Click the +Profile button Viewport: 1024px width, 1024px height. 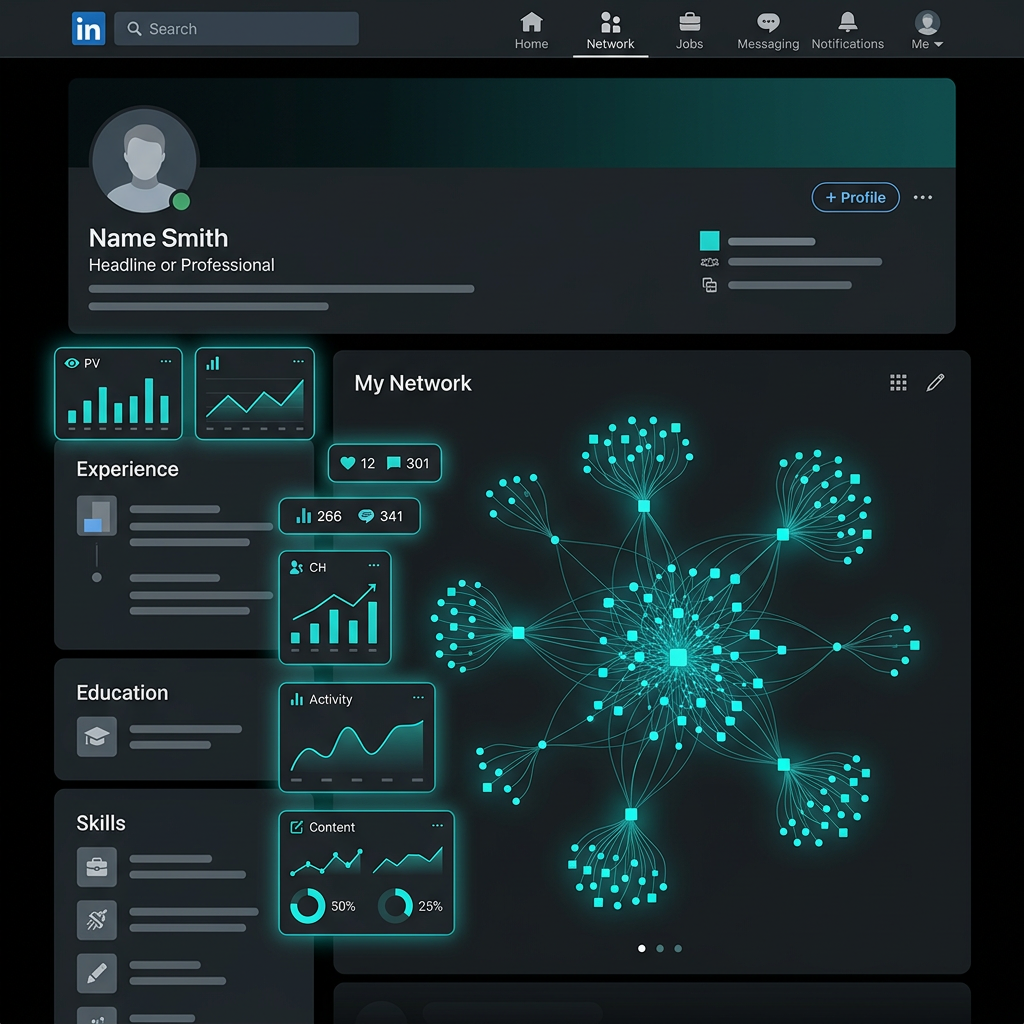[855, 197]
